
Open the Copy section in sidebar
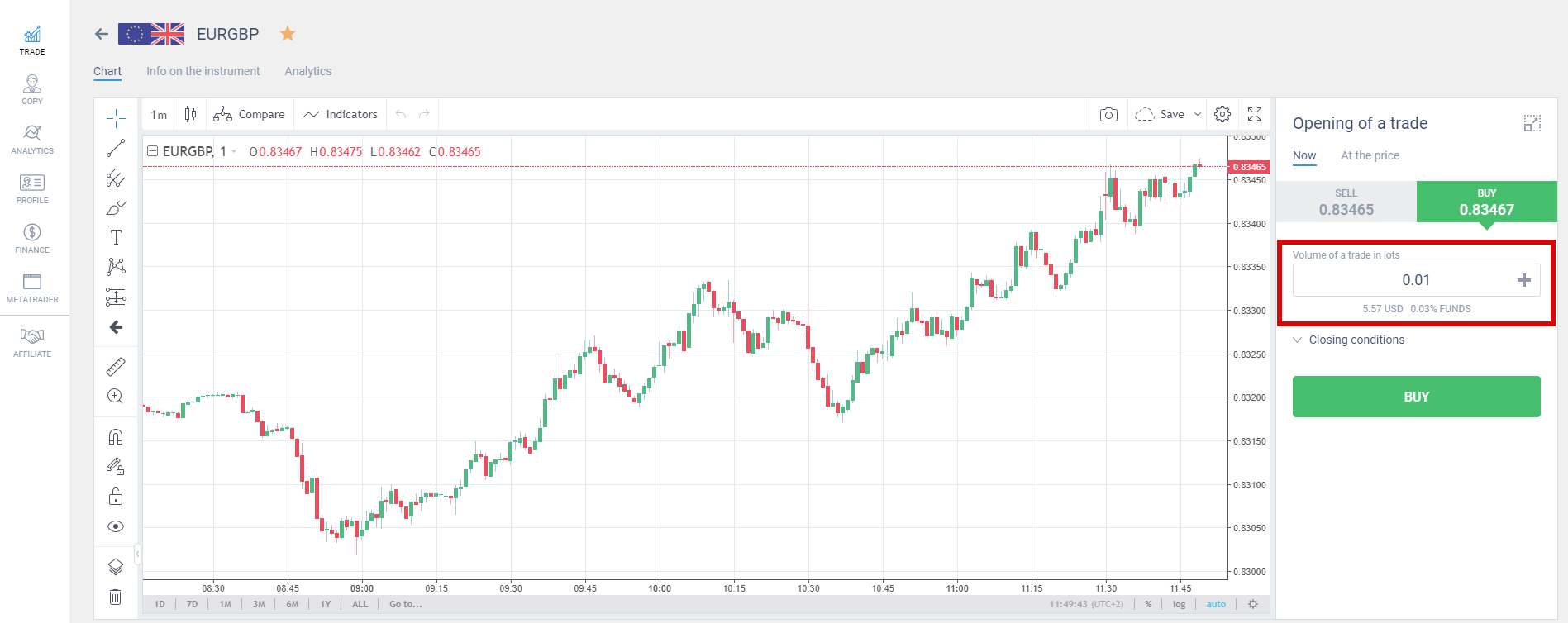[32, 90]
